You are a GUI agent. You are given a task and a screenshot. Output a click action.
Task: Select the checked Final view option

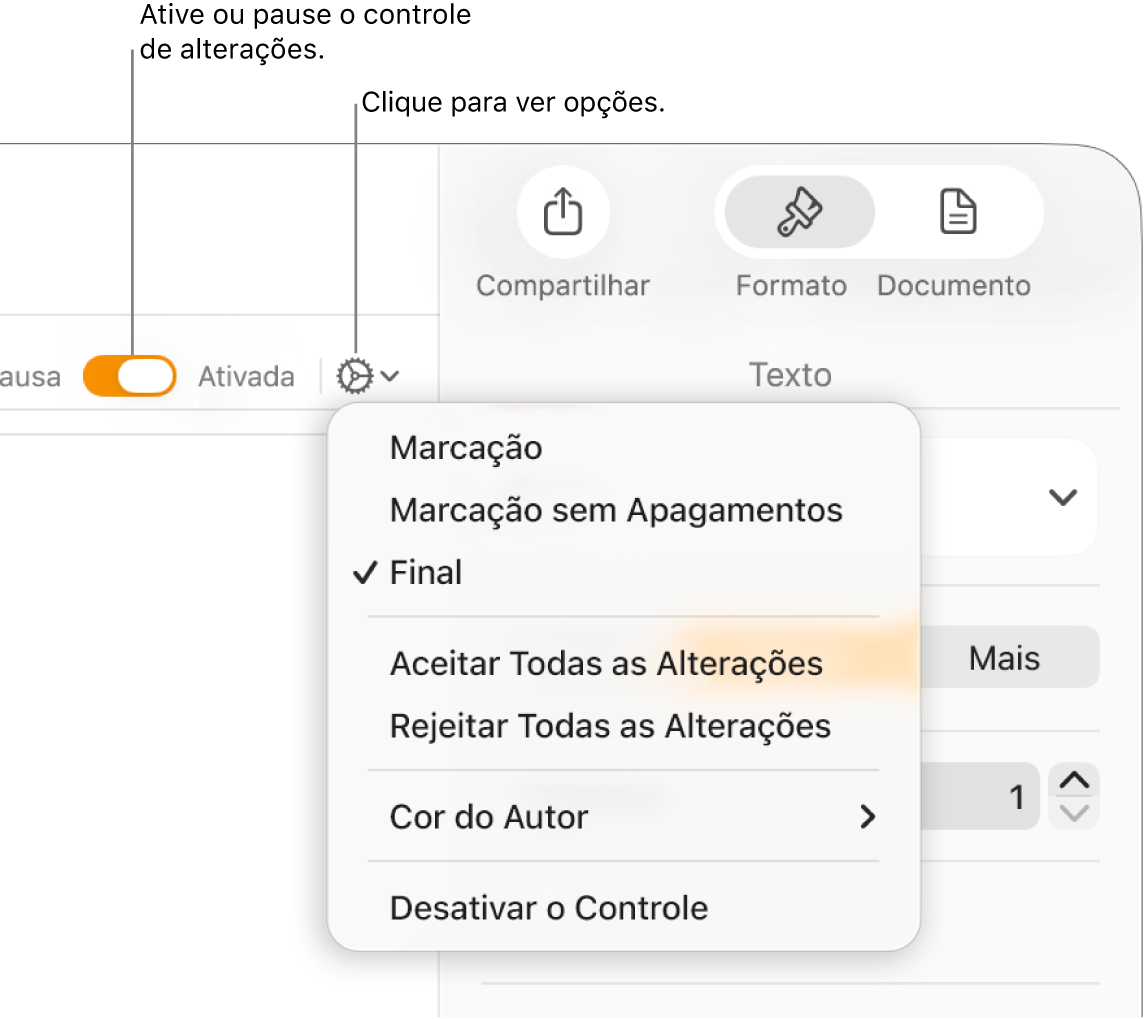pyautogui.click(x=427, y=571)
